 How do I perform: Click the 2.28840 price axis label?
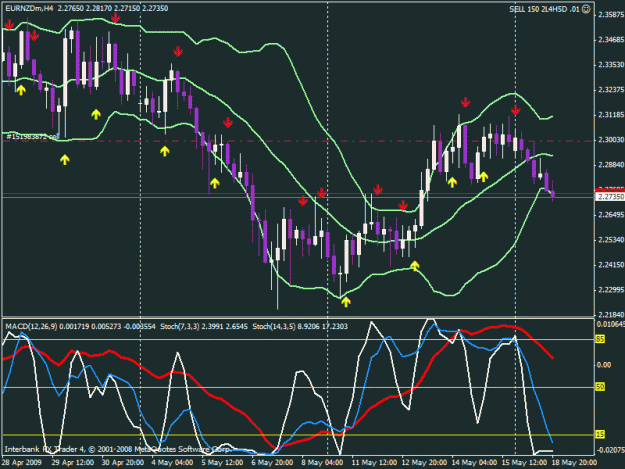pyautogui.click(x=611, y=165)
